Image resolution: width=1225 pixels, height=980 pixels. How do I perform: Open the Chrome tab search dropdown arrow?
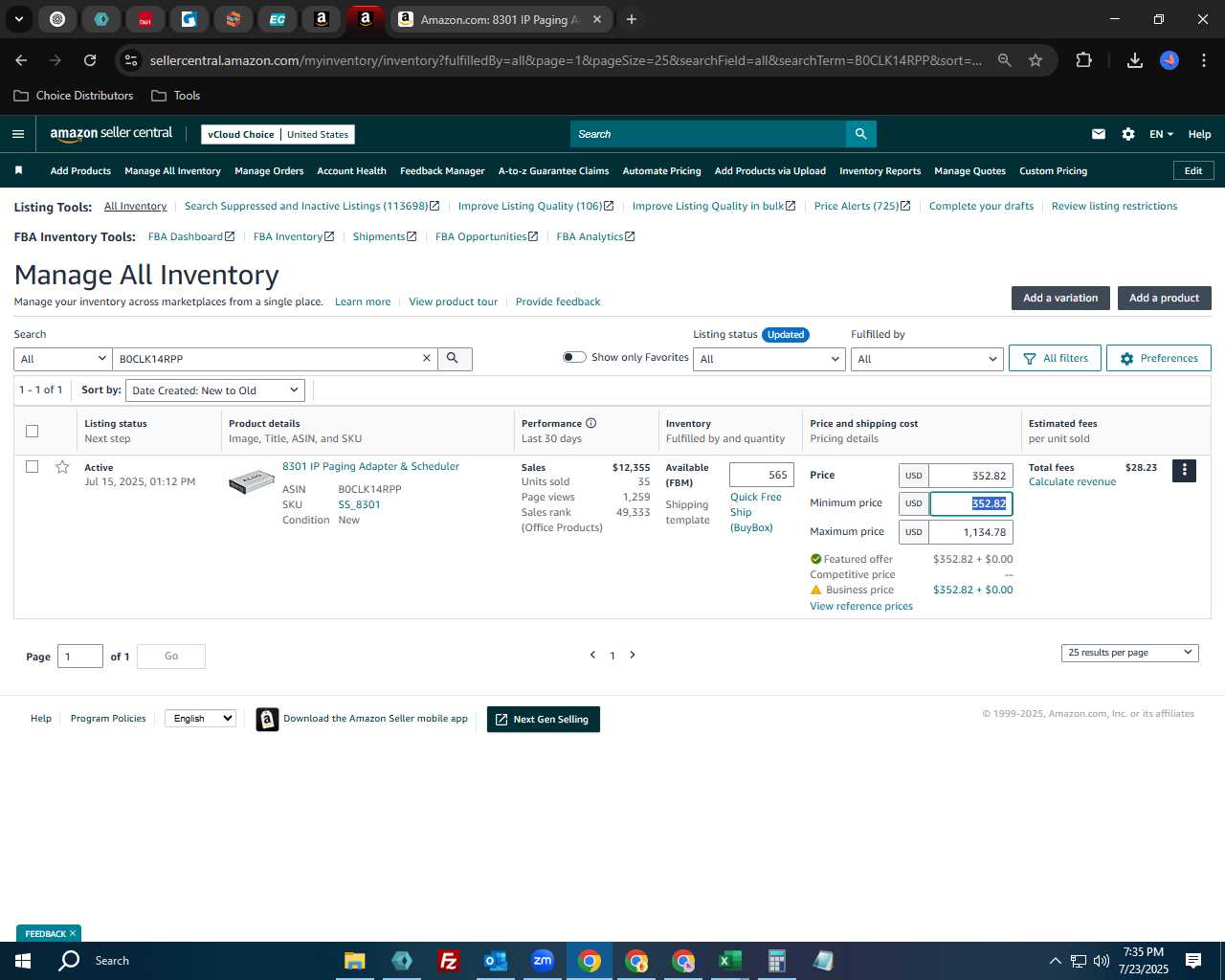[18, 19]
